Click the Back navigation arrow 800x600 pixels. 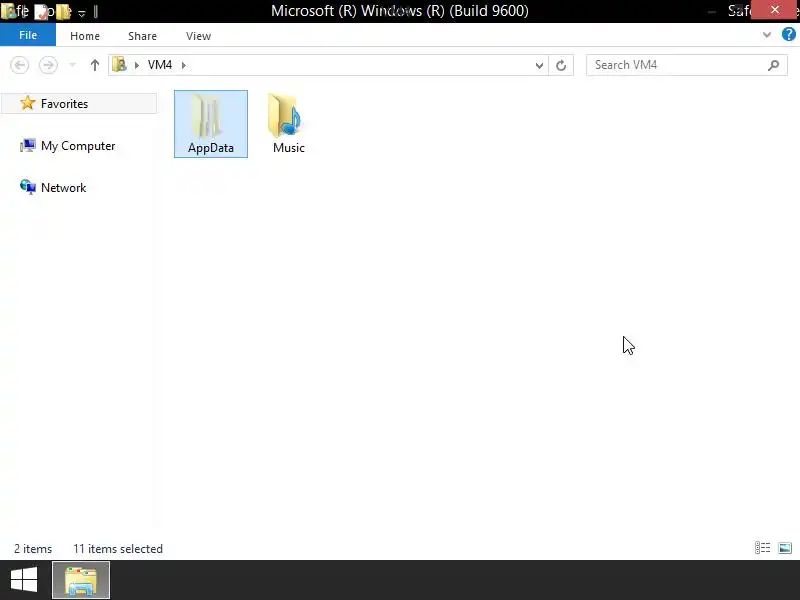(x=20, y=65)
